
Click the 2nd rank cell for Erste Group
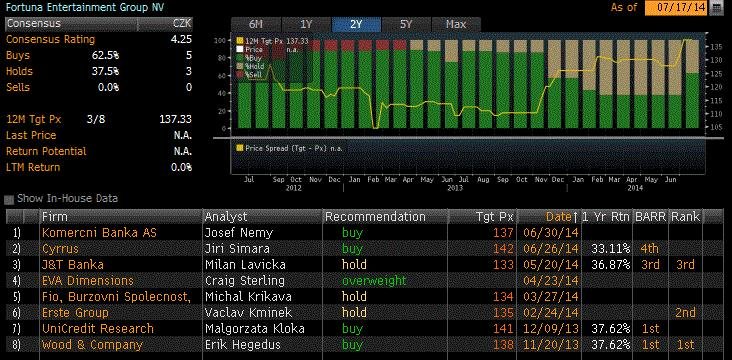point(685,313)
